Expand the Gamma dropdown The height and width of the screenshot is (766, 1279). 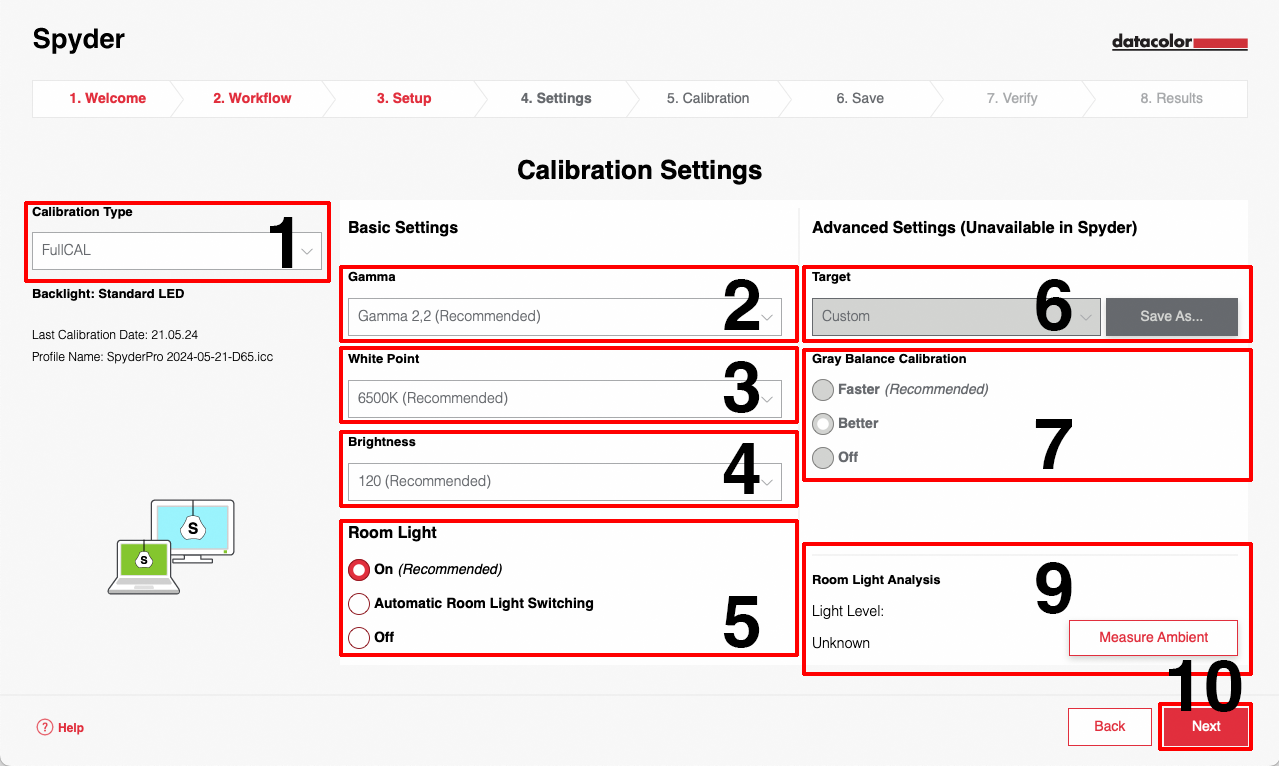(565, 317)
